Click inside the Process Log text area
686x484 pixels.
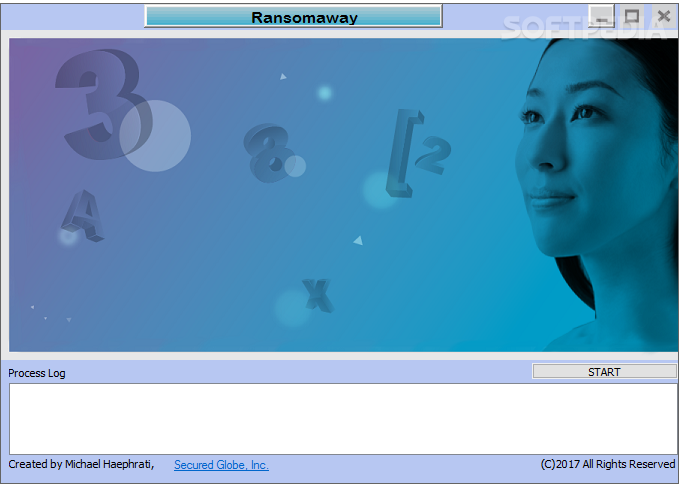pyautogui.click(x=343, y=419)
